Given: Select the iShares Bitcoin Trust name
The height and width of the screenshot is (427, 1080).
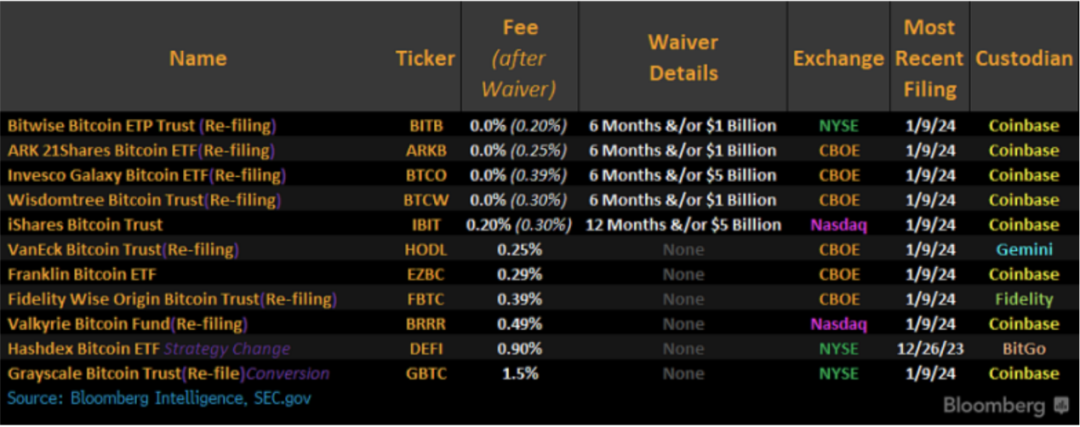Looking at the screenshot, I should tap(85, 225).
